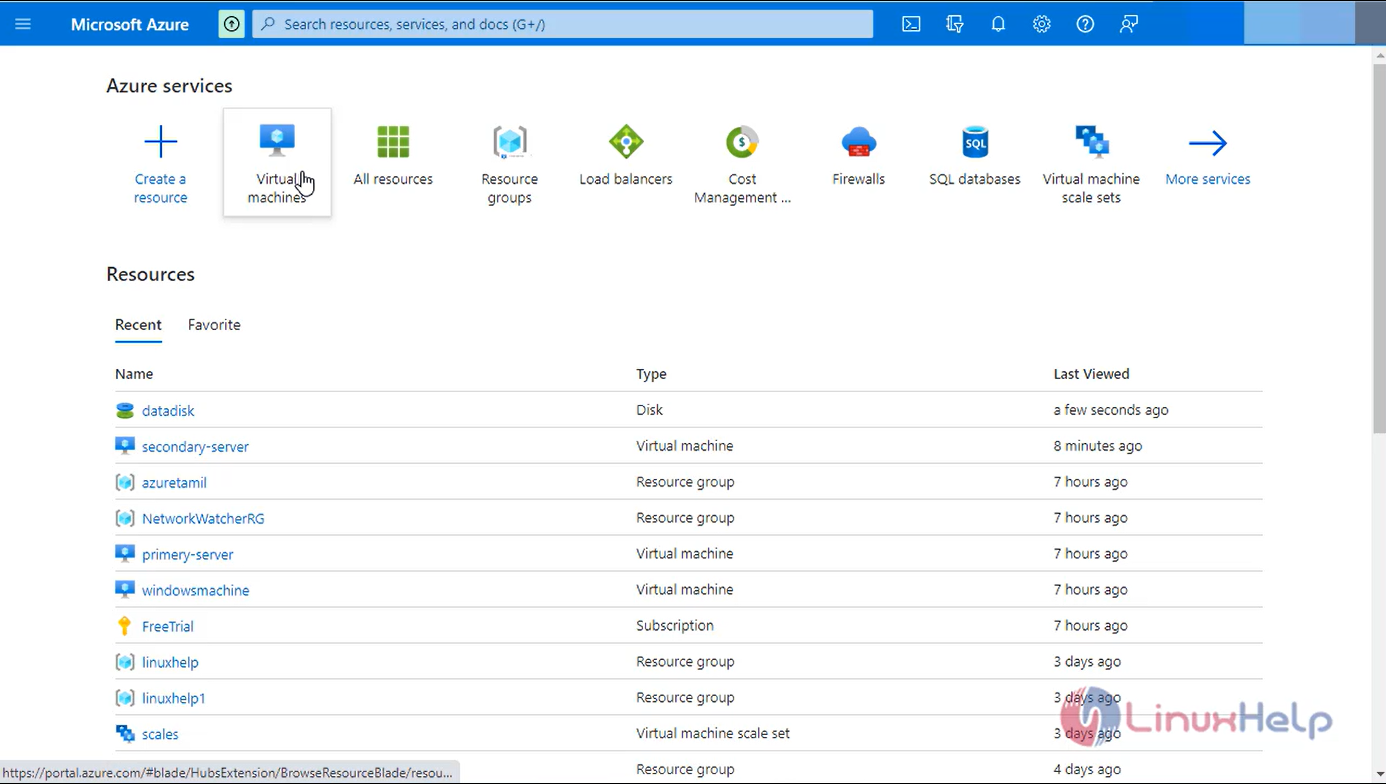Click the Type column header
1386x784 pixels.
click(651, 374)
